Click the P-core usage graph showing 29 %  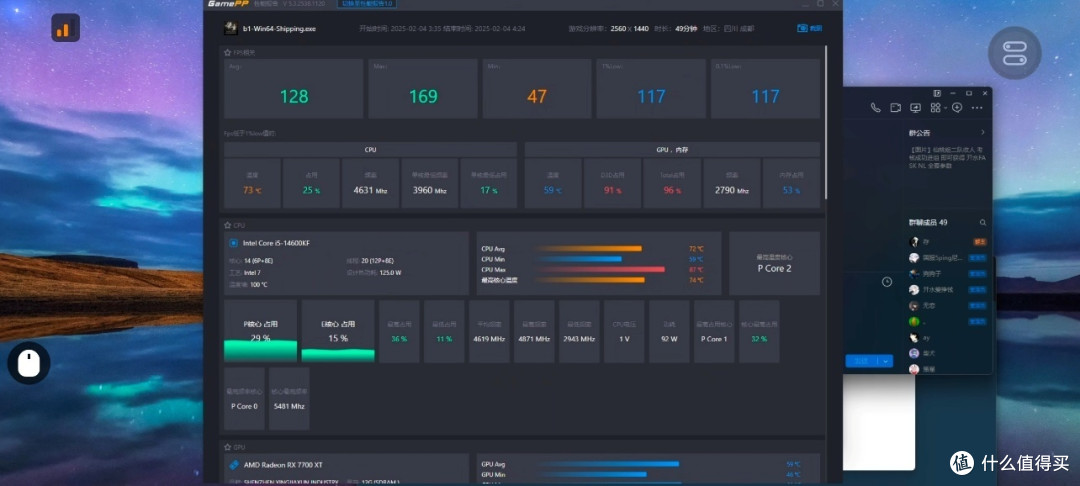pyautogui.click(x=260, y=331)
